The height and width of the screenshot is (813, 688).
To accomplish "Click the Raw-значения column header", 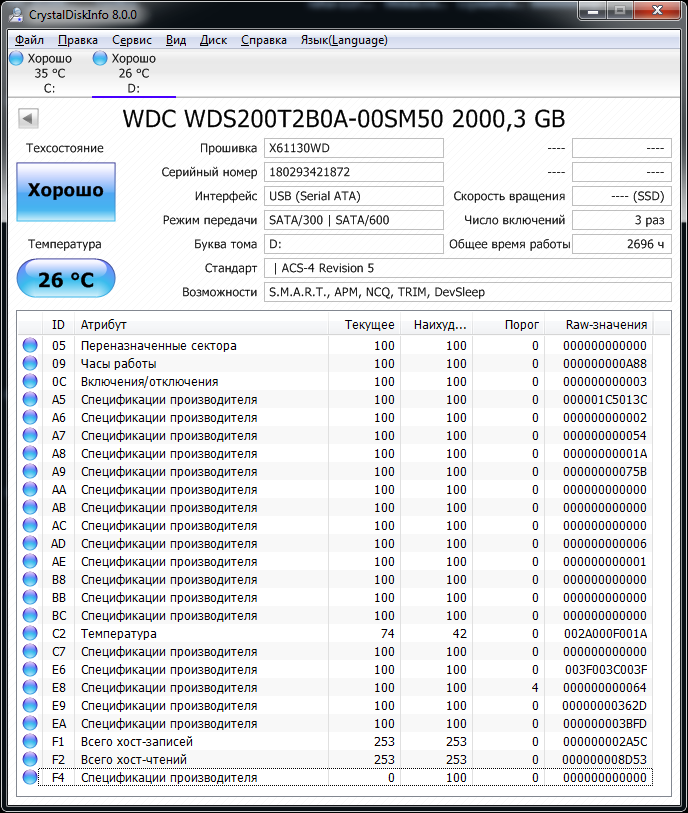I will (599, 325).
